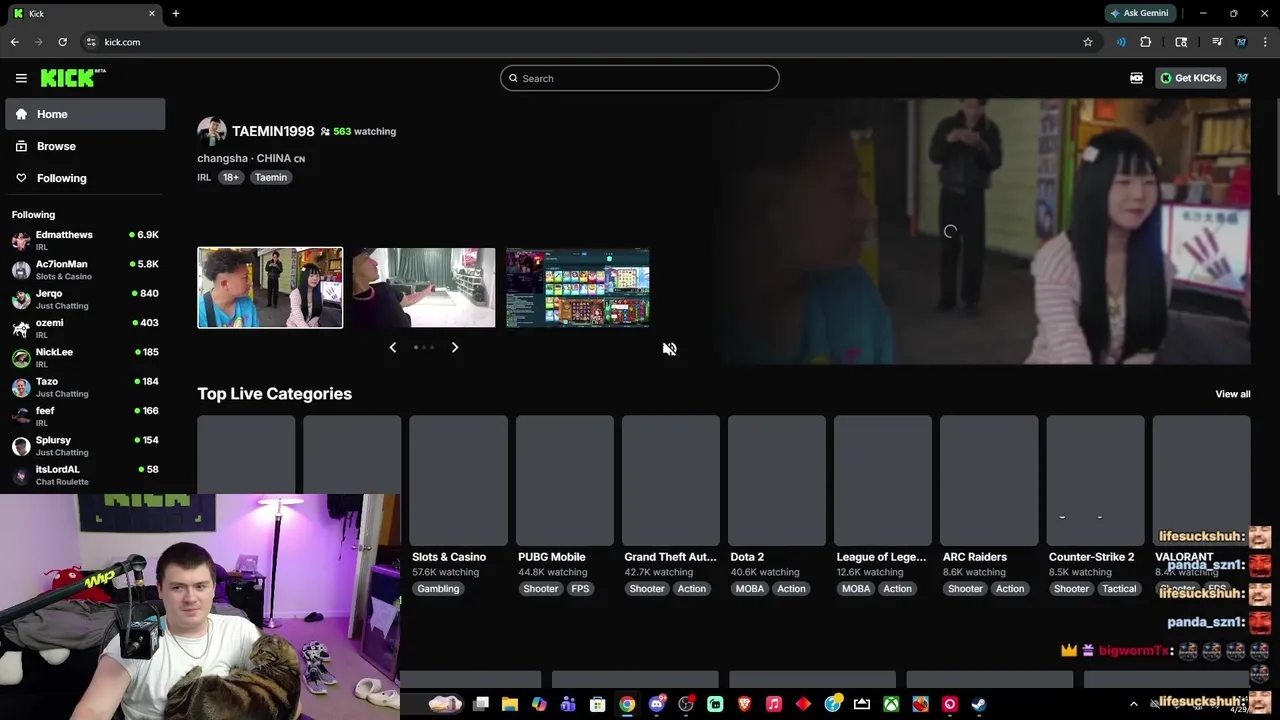
Task: Select the Home sidebar item
Action: (x=85, y=114)
